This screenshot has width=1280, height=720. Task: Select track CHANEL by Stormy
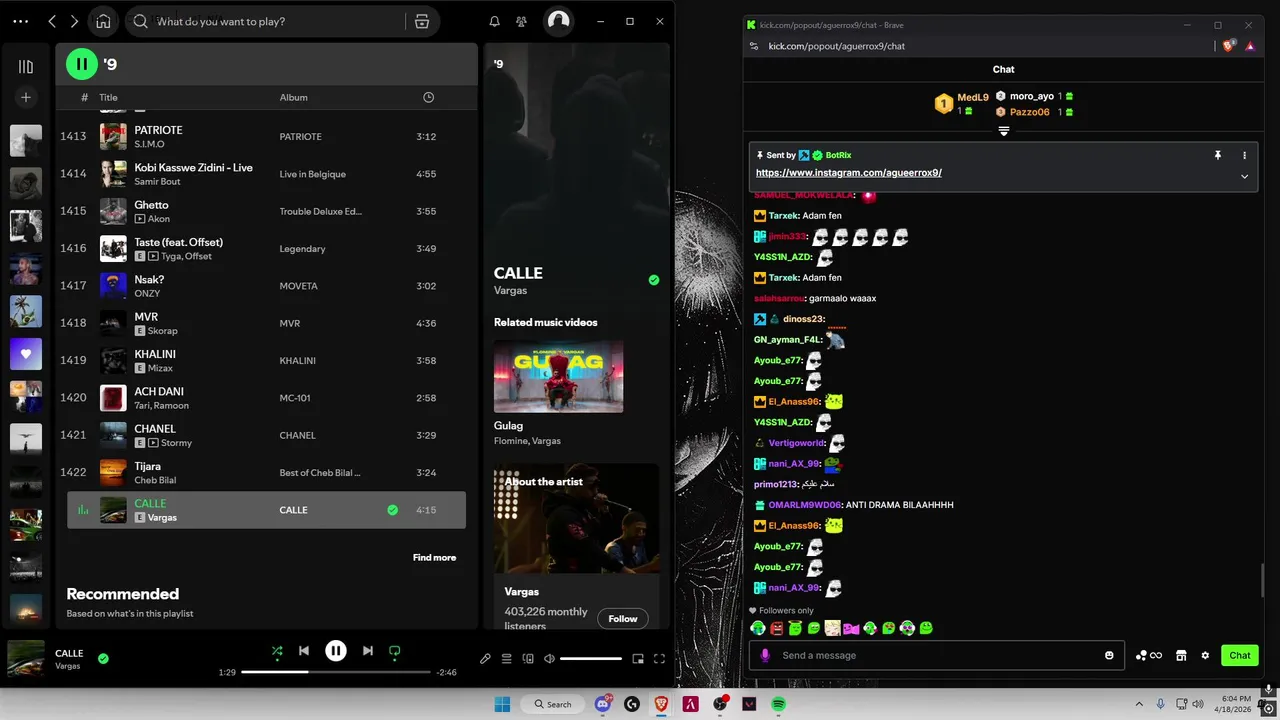click(x=266, y=435)
